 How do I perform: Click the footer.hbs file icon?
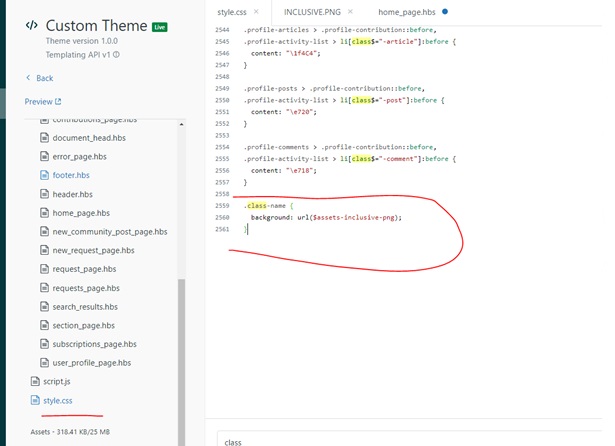click(x=44, y=175)
